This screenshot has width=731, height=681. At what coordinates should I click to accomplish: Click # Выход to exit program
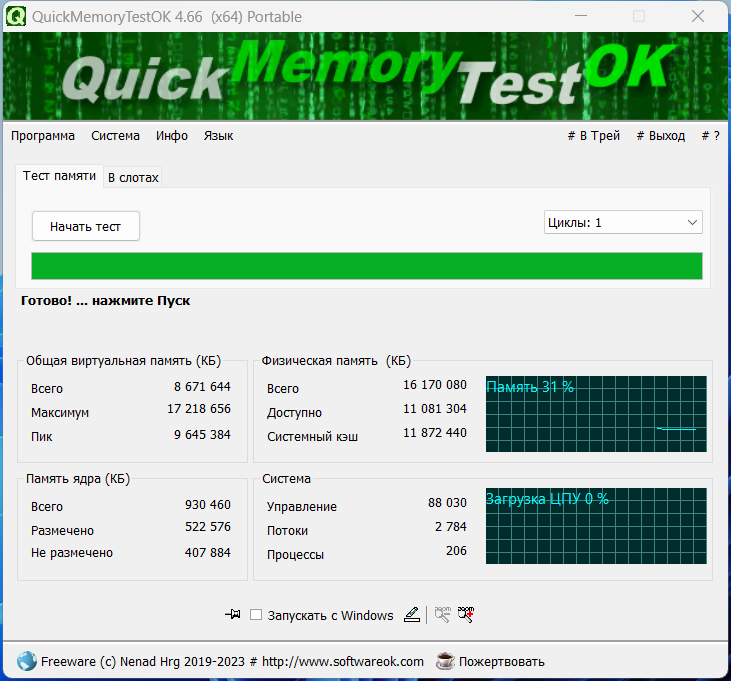point(661,136)
